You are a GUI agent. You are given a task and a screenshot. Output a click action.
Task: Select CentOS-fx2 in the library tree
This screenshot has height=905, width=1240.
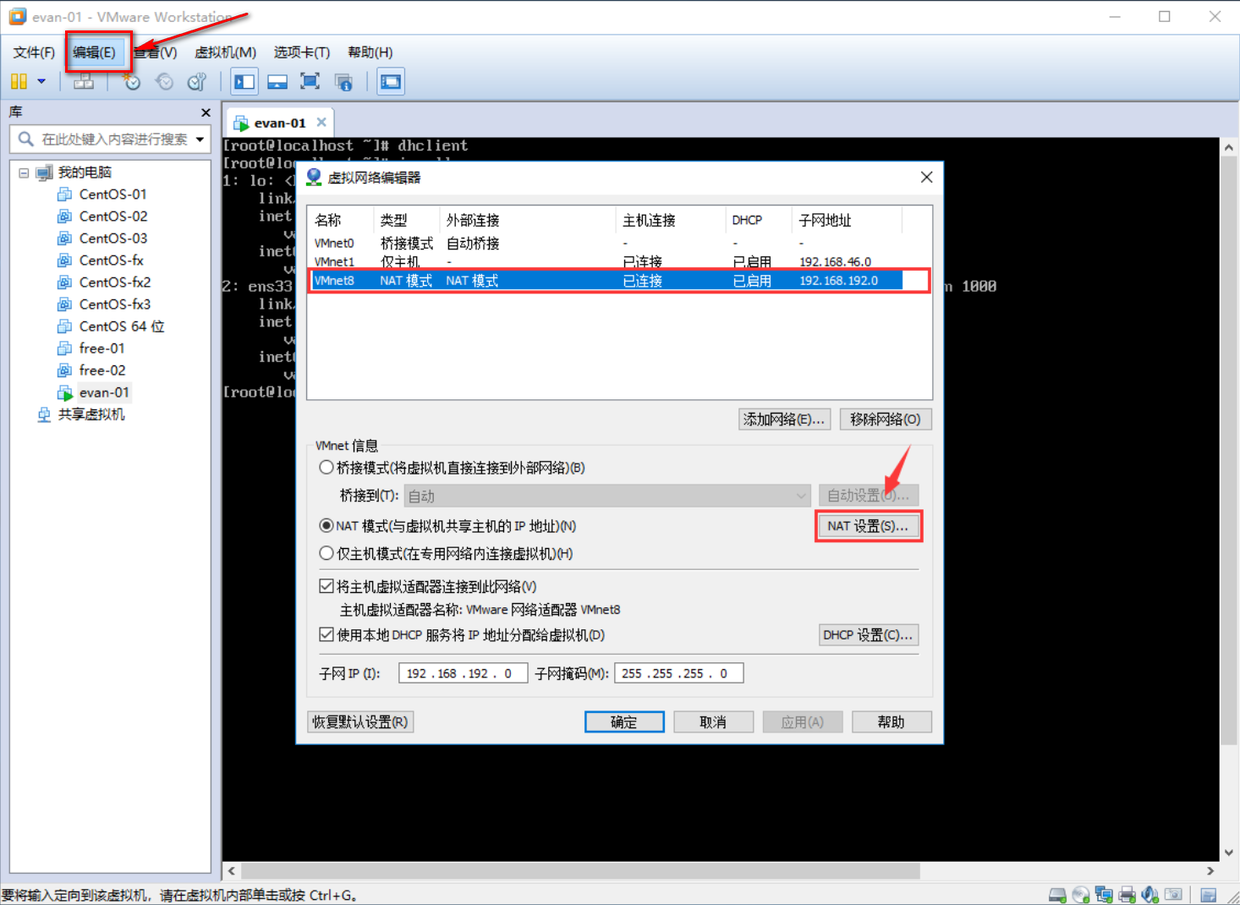(114, 282)
